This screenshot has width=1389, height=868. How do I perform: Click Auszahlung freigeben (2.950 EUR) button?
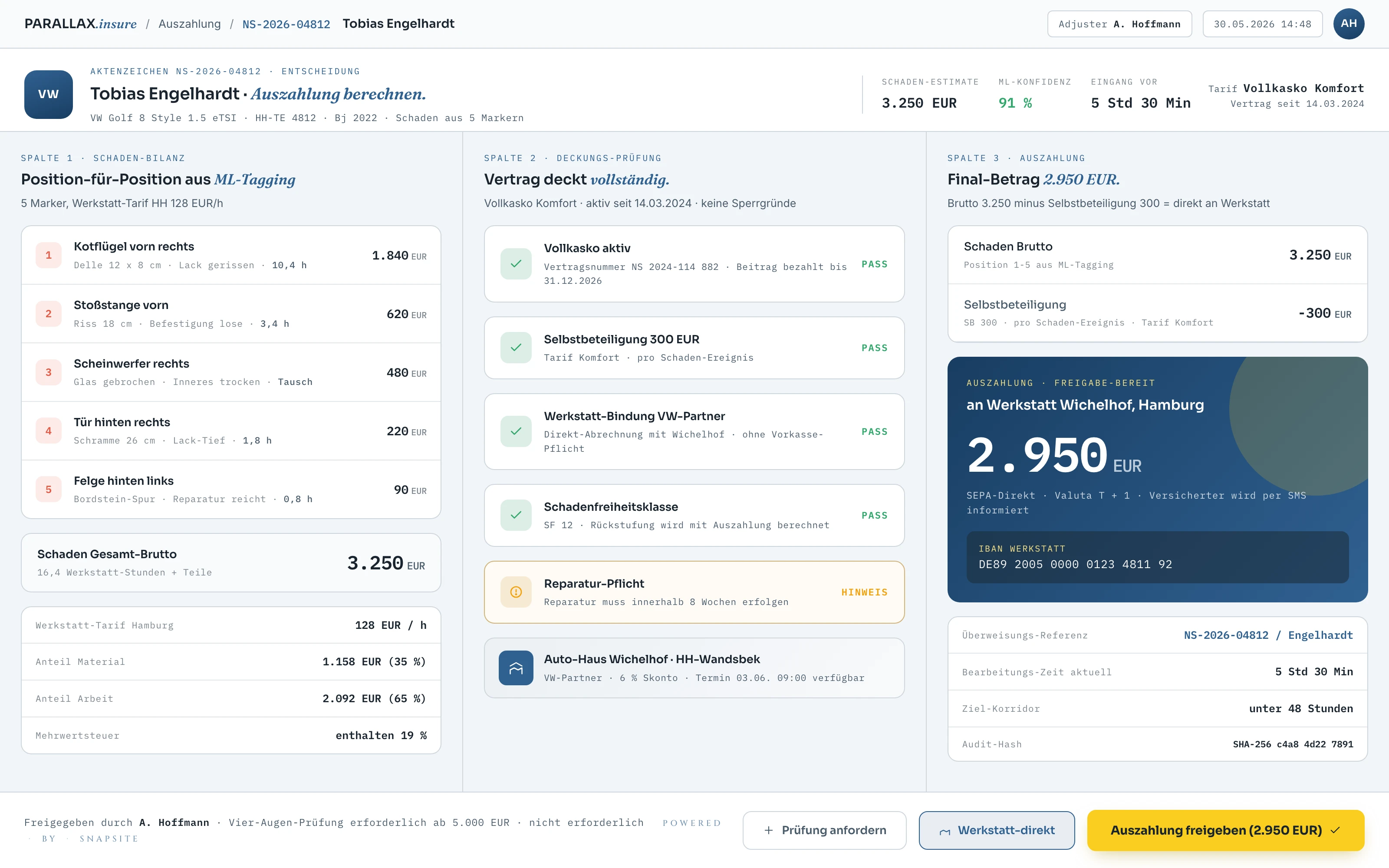coord(1225,830)
